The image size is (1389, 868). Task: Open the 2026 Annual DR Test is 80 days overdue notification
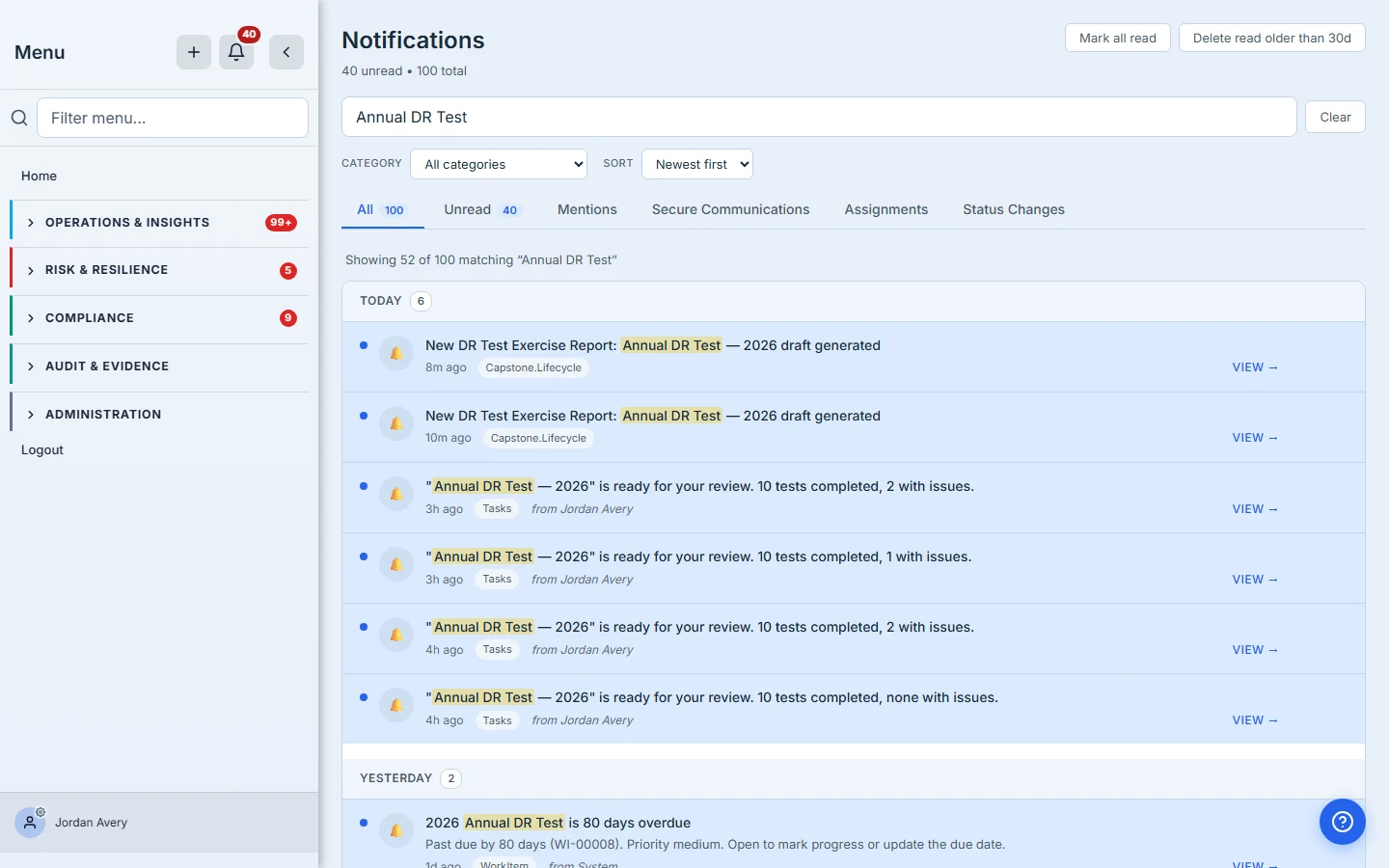(x=854, y=833)
